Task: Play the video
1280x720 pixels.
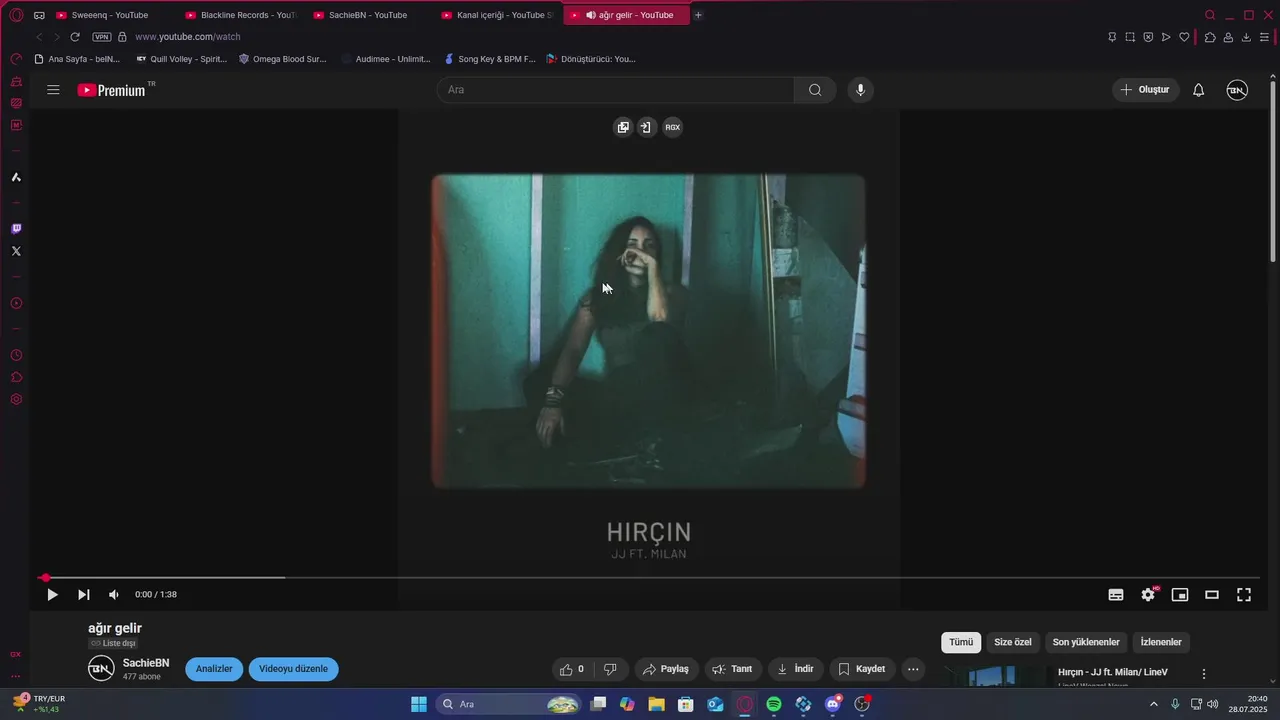Action: pyautogui.click(x=52, y=594)
